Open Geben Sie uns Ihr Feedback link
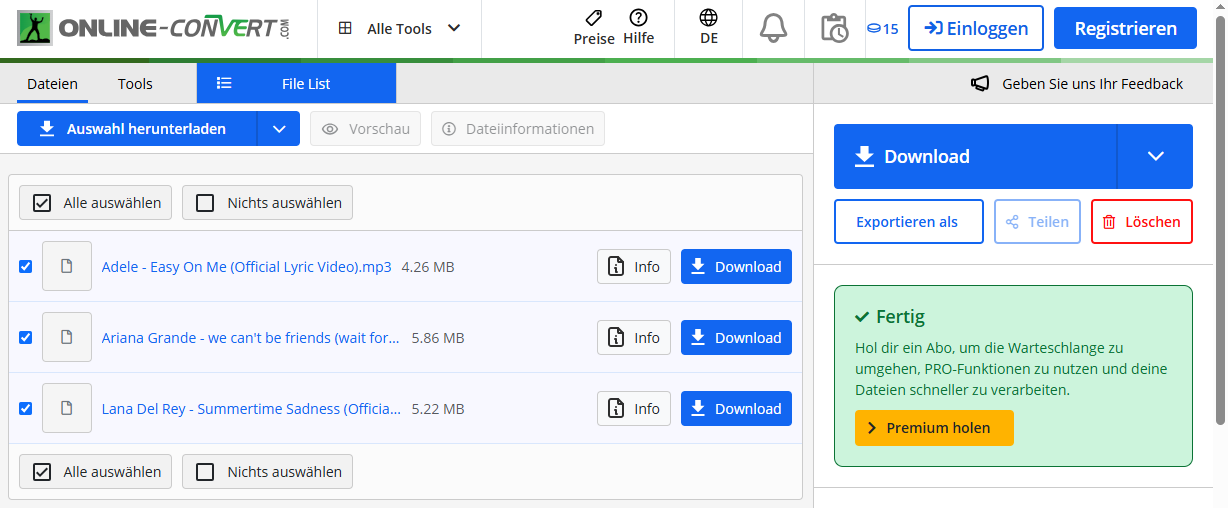This screenshot has width=1228, height=508. [x=1077, y=84]
